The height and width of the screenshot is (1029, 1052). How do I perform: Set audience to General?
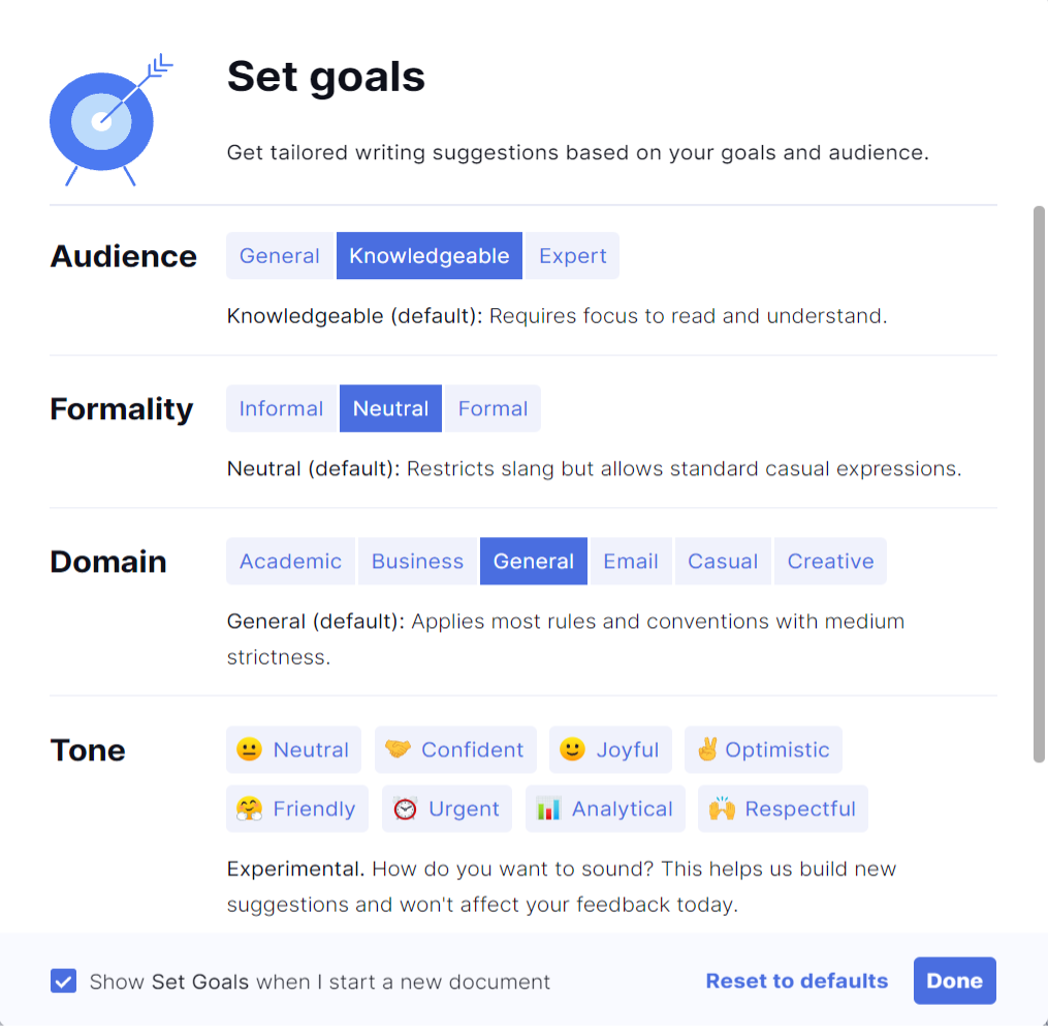coord(280,256)
